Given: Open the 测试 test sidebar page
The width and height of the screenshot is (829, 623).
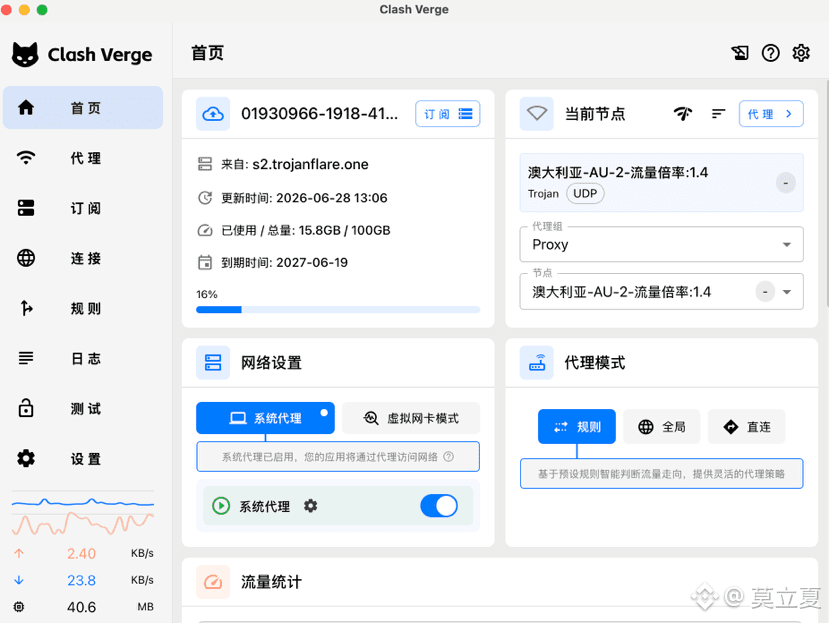Looking at the screenshot, I should (x=83, y=408).
